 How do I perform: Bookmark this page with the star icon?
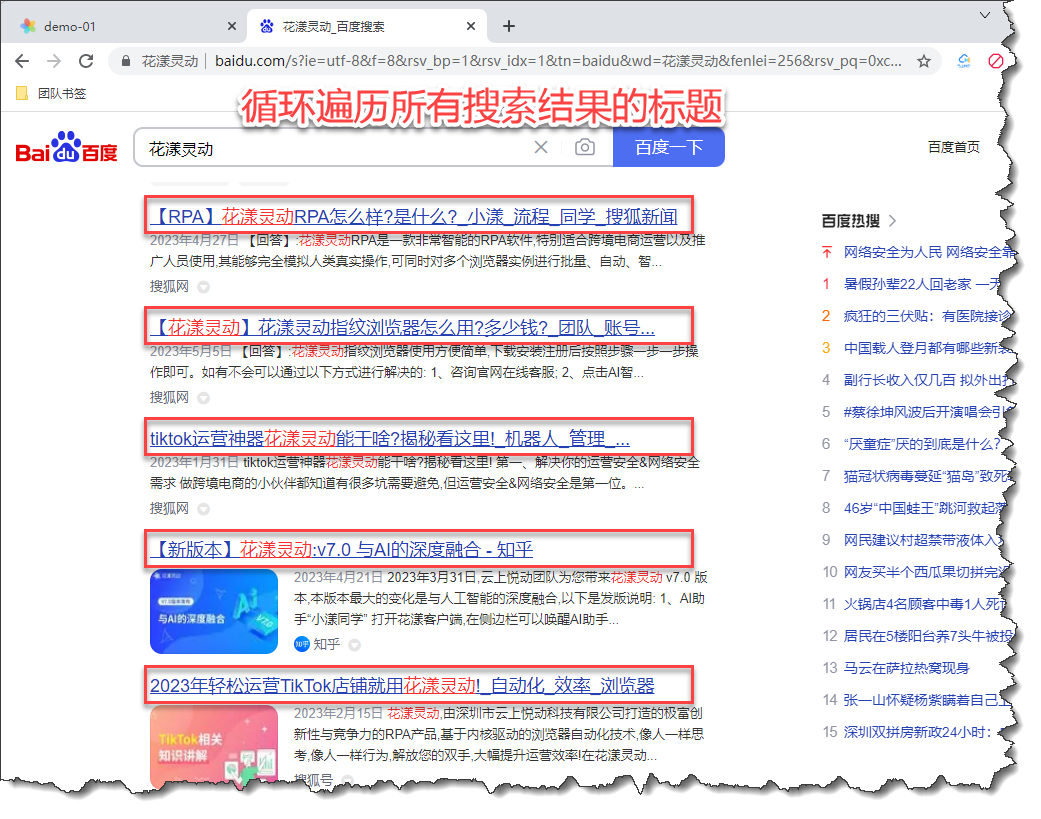[923, 62]
